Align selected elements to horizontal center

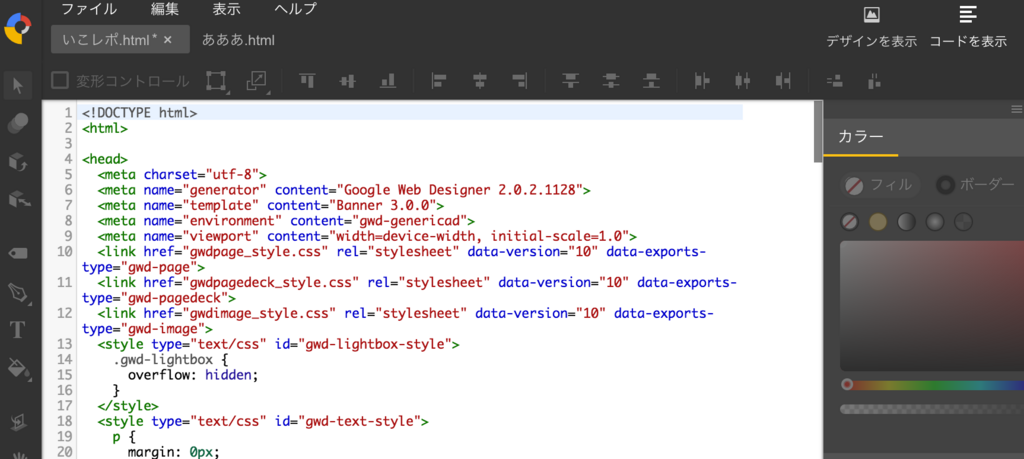tap(480, 81)
